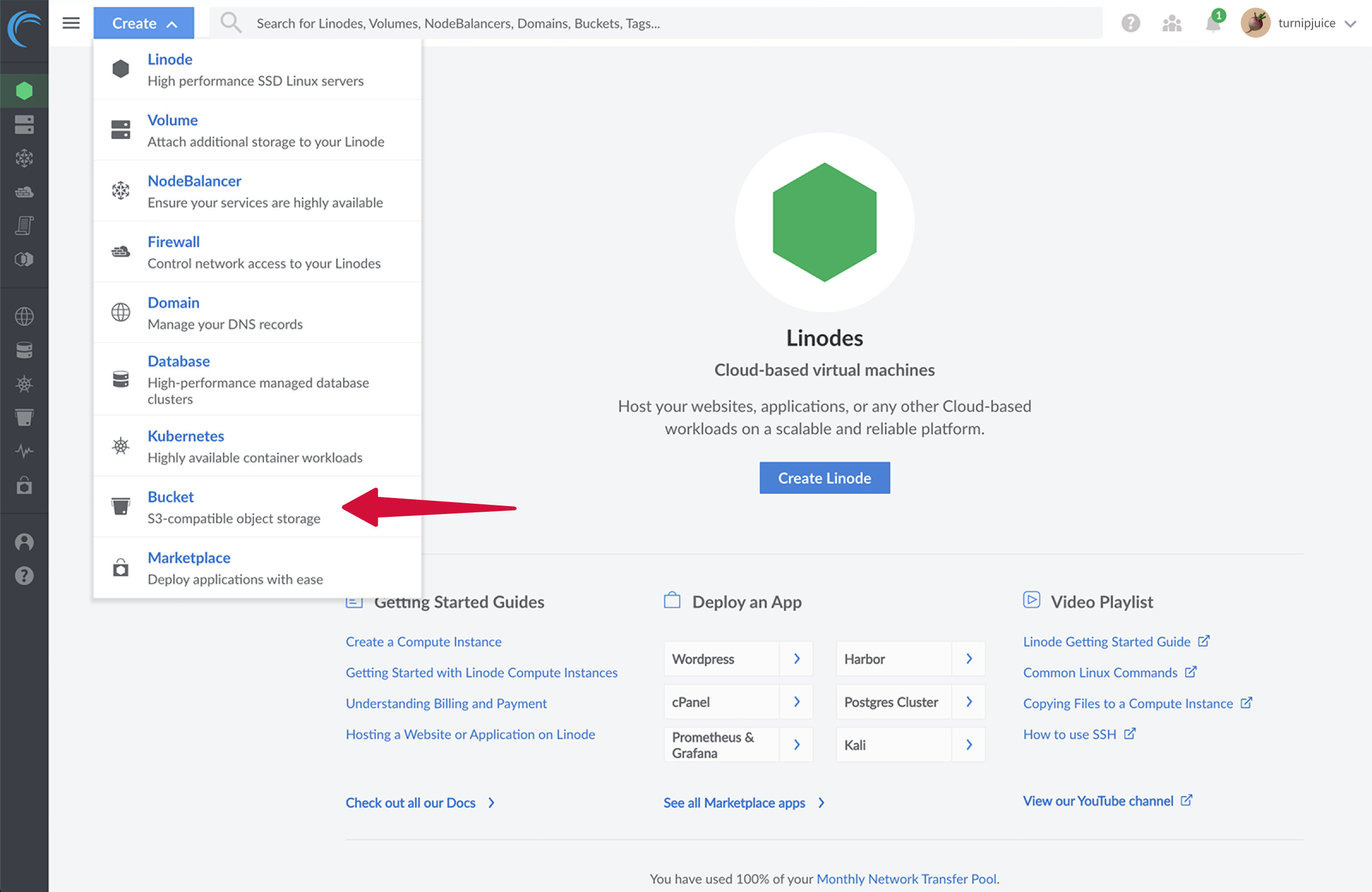
Task: Select the NodeBalancer high availability icon
Action: point(121,190)
